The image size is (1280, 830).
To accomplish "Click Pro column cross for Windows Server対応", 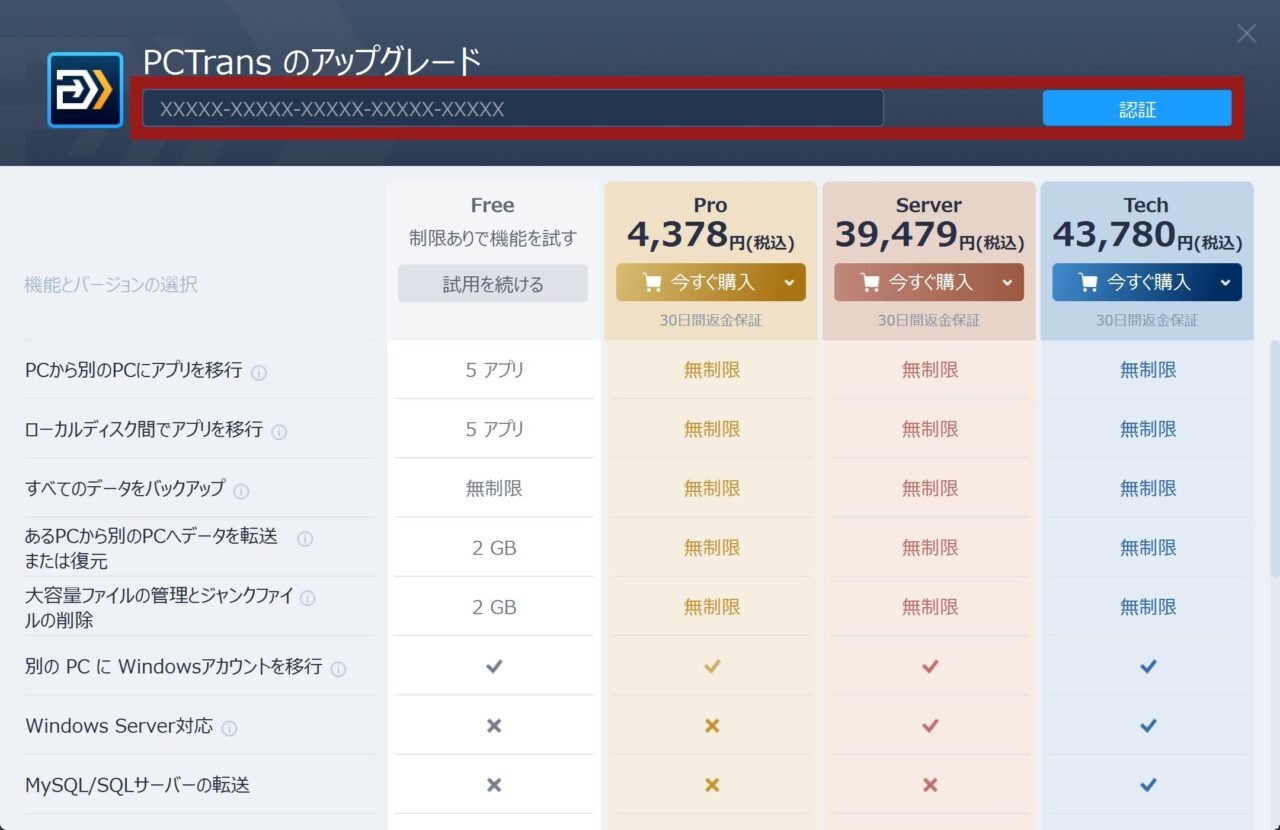I will tap(712, 726).
